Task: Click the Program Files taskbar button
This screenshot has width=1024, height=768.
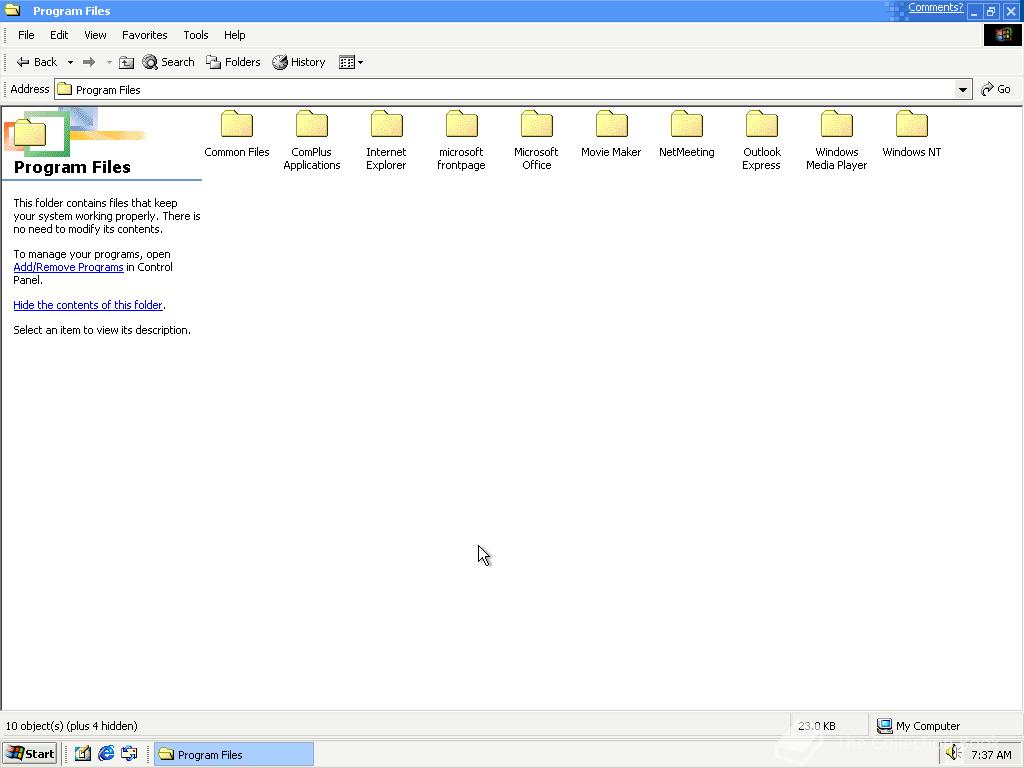Action: 234,754
